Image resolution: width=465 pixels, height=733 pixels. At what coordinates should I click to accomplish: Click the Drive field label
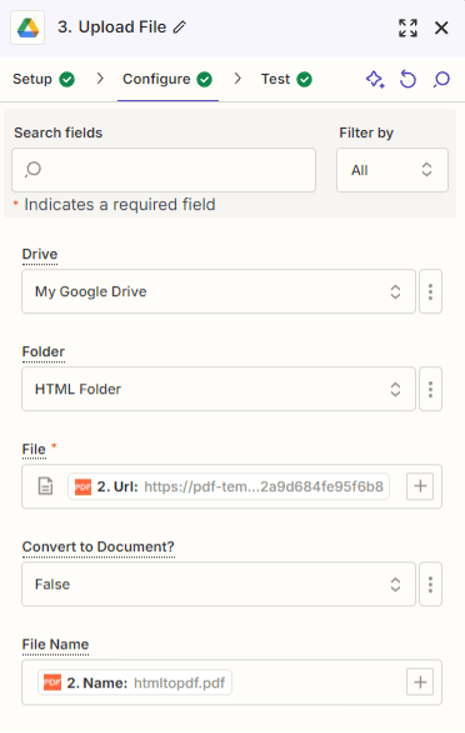click(40, 254)
